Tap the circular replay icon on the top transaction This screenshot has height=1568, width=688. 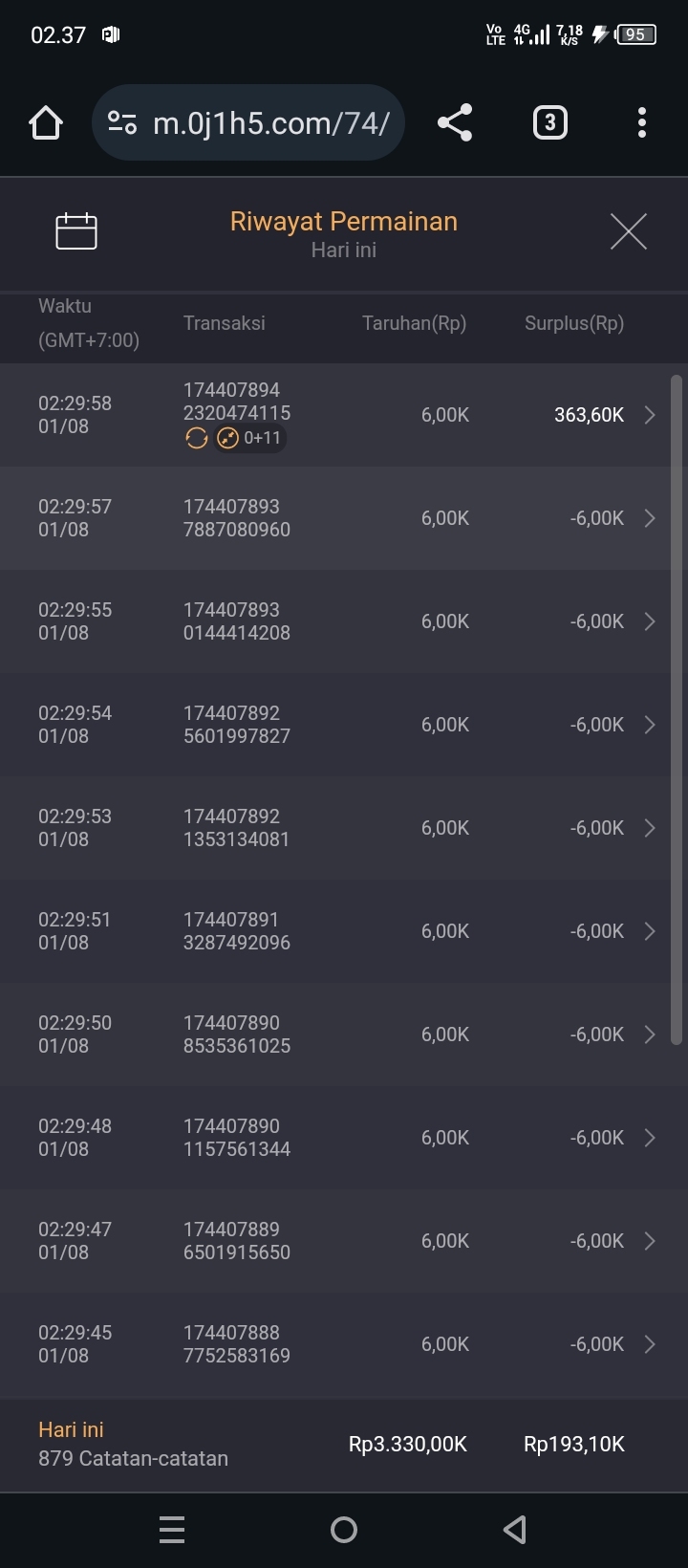coord(197,438)
